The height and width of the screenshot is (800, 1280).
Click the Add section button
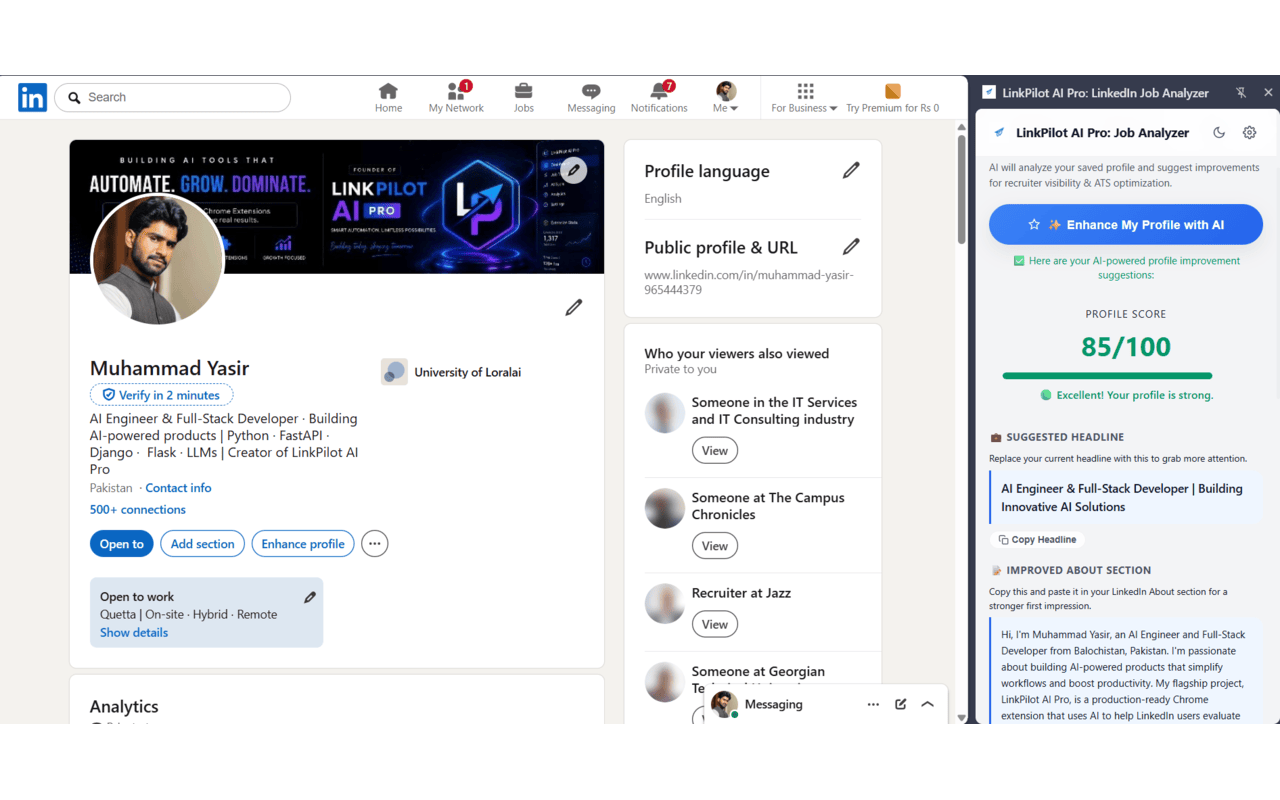click(x=202, y=544)
